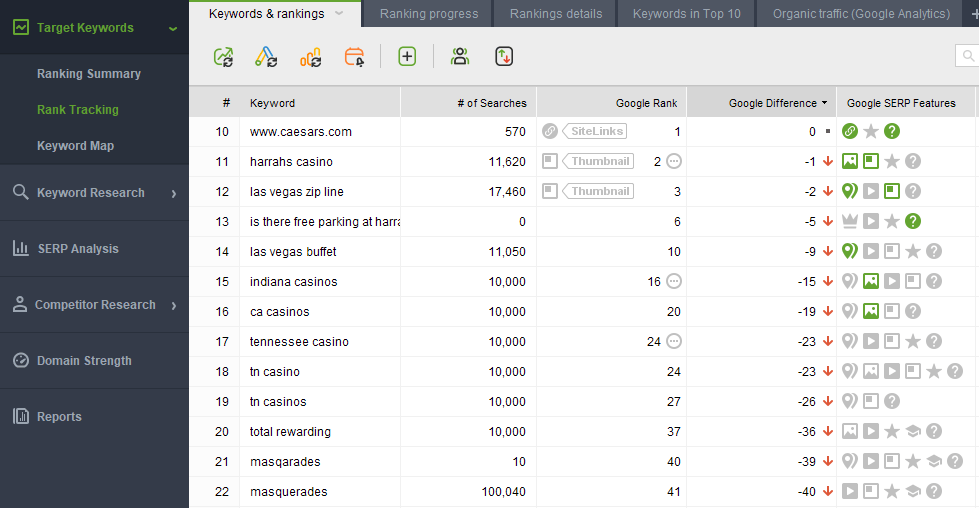
Task: Open Ranking Summary in sidebar
Action: pyautogui.click(x=89, y=74)
